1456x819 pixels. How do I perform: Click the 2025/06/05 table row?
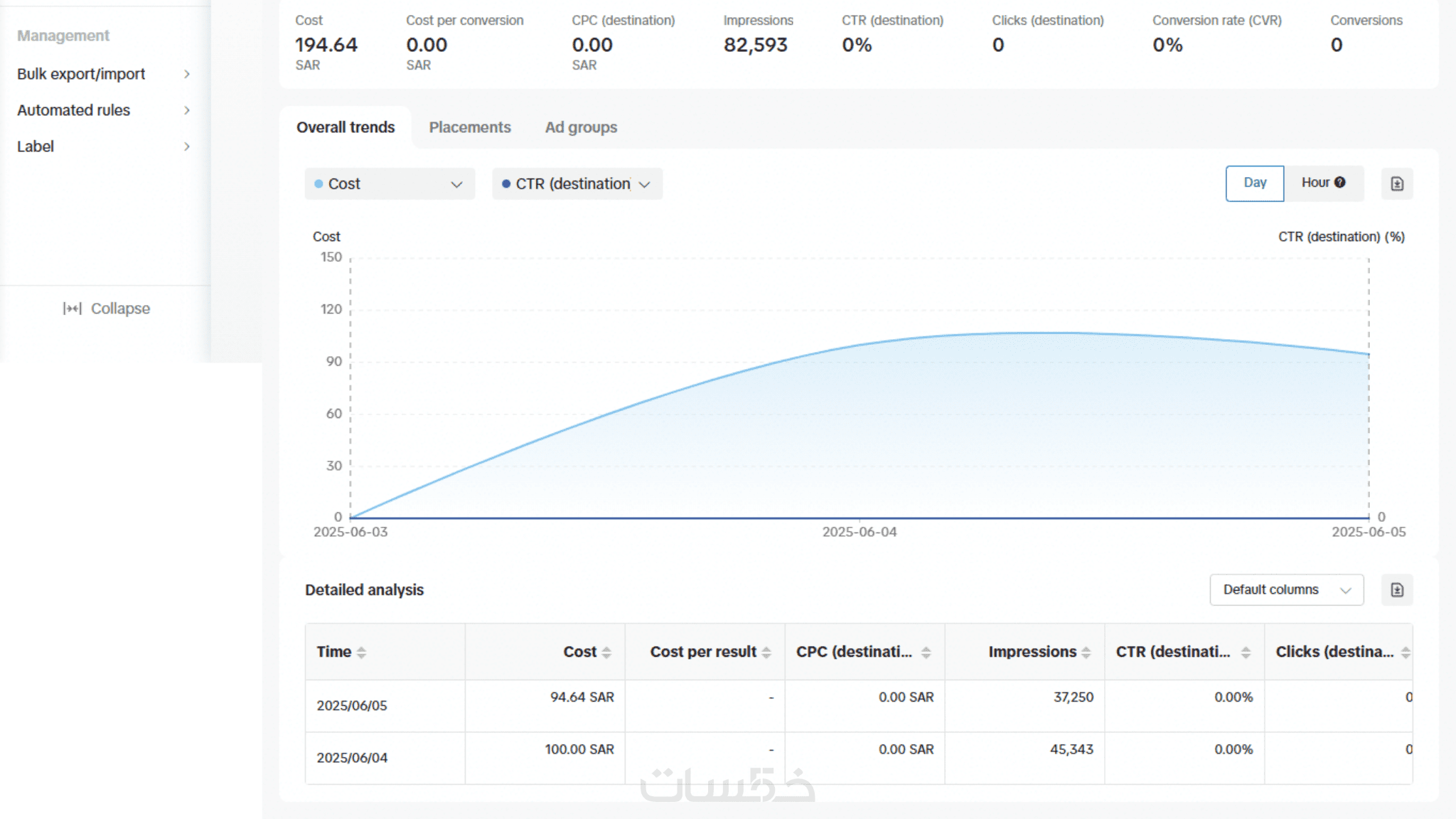tap(352, 706)
